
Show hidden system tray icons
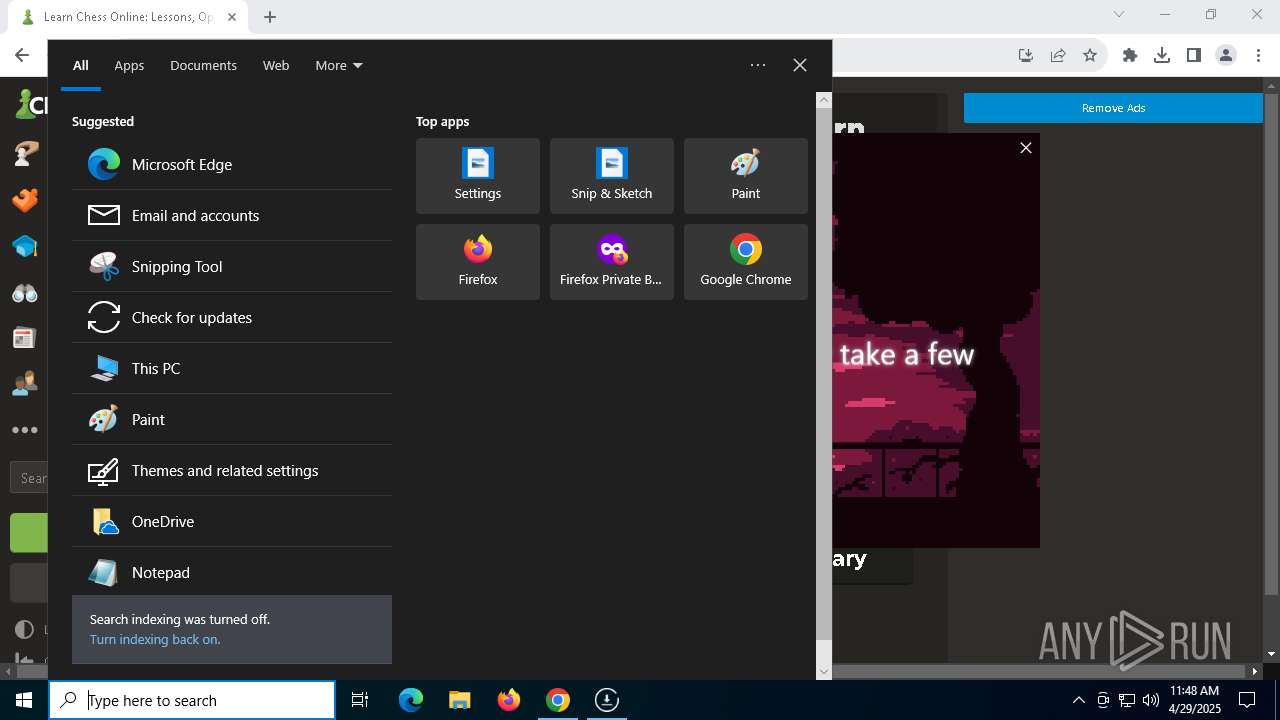[1078, 700]
